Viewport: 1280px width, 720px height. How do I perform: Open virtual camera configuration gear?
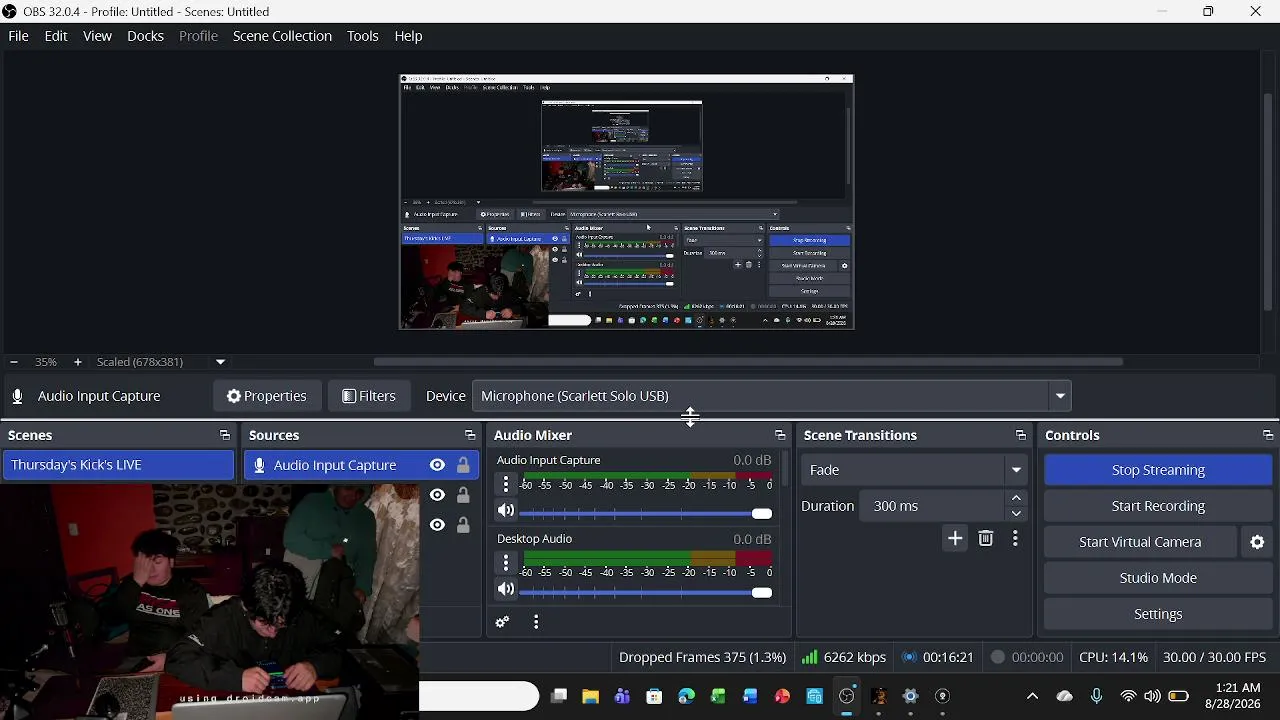1258,542
